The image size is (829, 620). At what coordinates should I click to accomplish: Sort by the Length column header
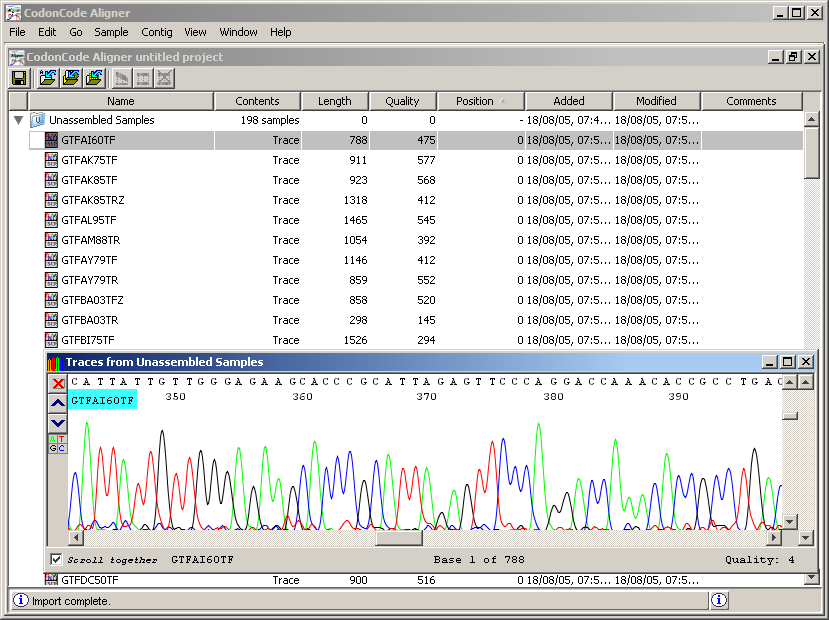tap(335, 101)
